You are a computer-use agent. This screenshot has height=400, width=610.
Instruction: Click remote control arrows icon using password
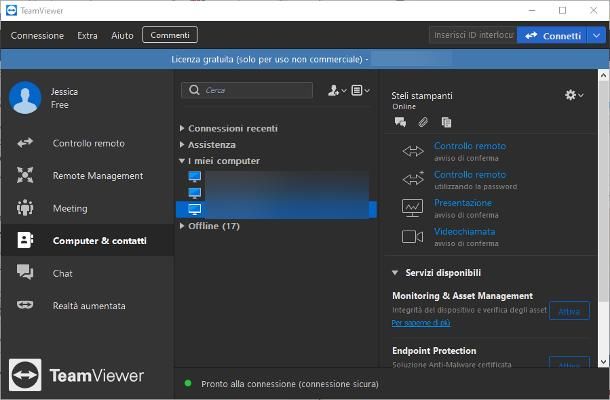coord(413,178)
